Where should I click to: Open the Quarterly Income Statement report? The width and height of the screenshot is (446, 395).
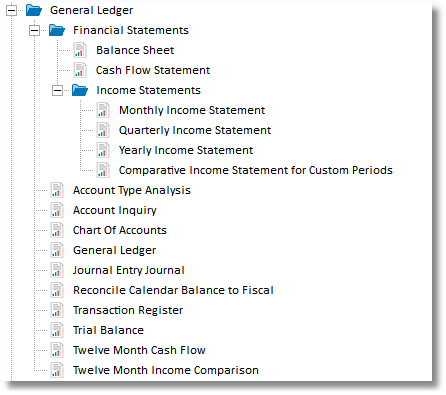pos(195,130)
